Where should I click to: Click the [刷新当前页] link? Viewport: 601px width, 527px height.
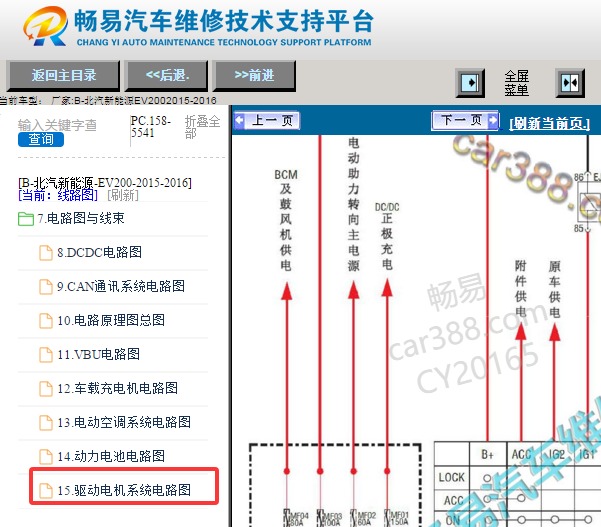tap(549, 123)
